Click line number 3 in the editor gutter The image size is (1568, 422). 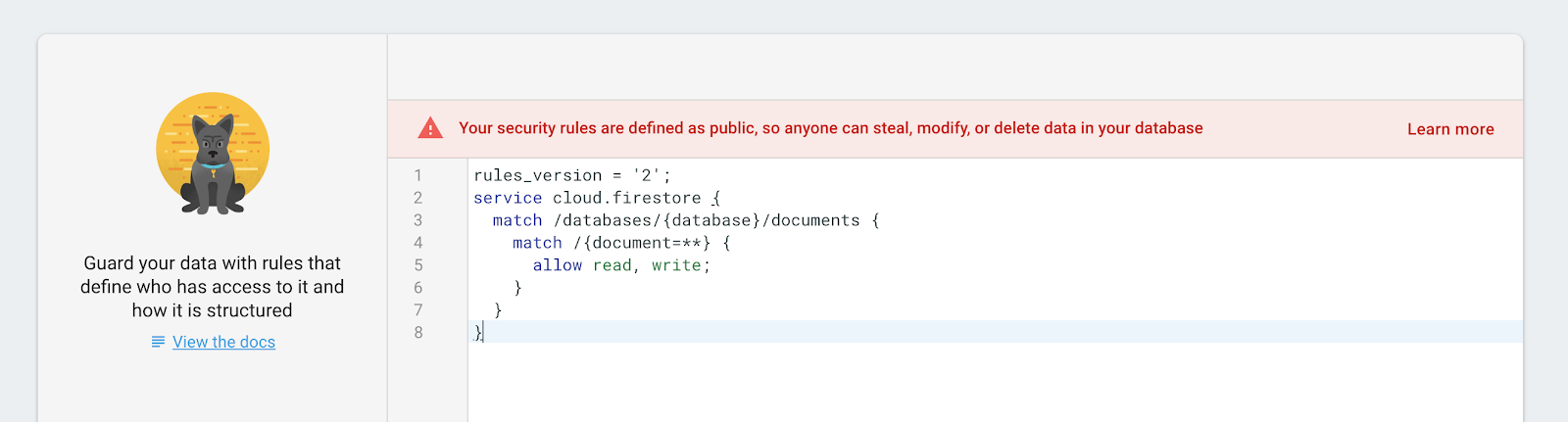[x=417, y=220]
